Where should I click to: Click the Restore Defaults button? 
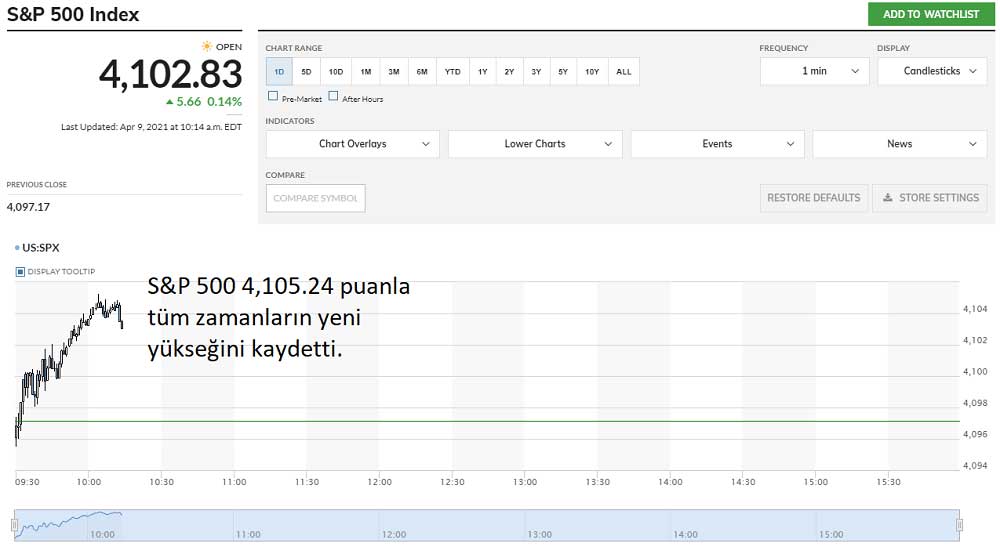pyautogui.click(x=814, y=198)
